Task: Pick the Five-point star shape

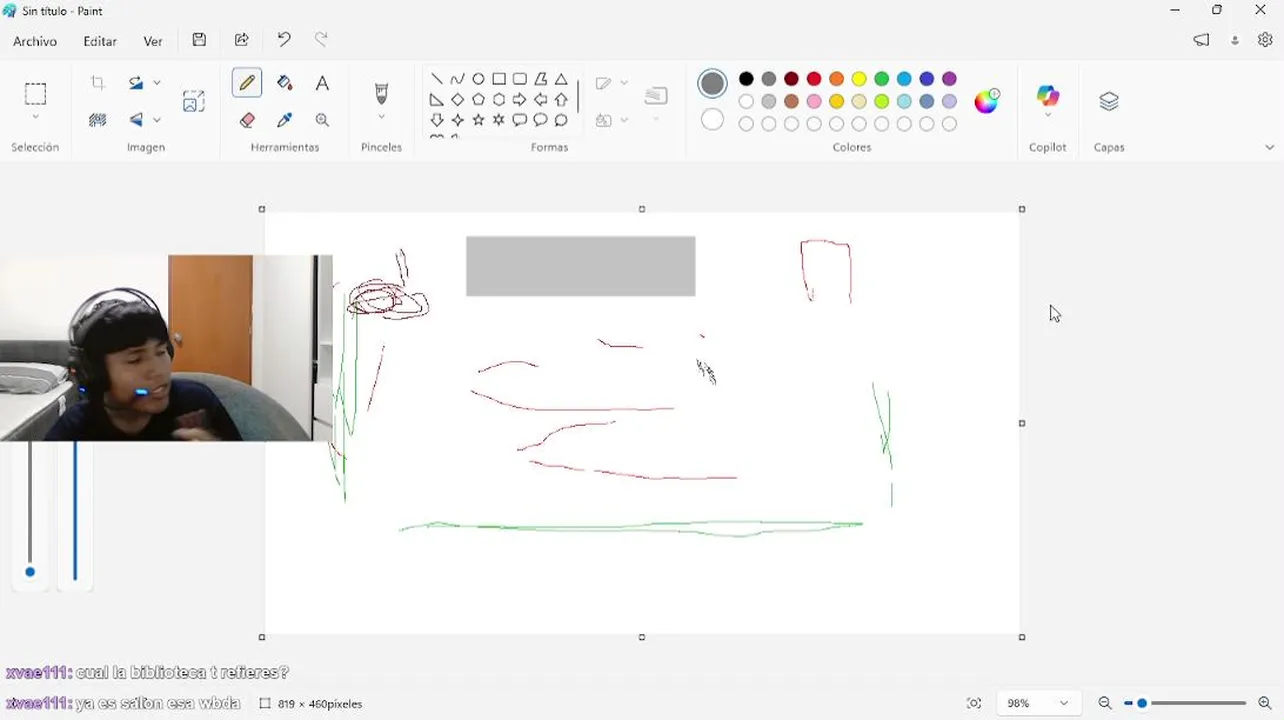Action: point(478,120)
